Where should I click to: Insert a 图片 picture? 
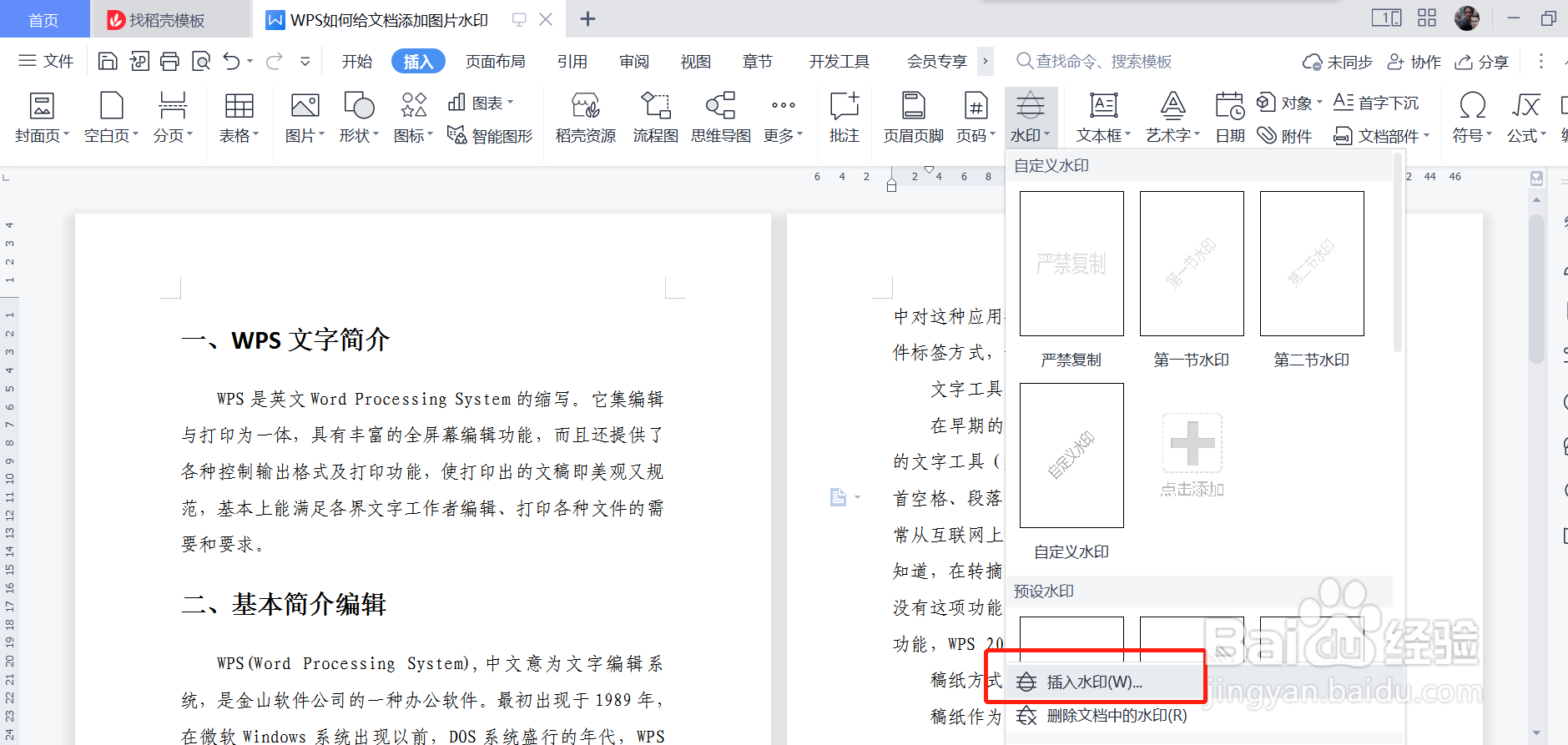305,117
